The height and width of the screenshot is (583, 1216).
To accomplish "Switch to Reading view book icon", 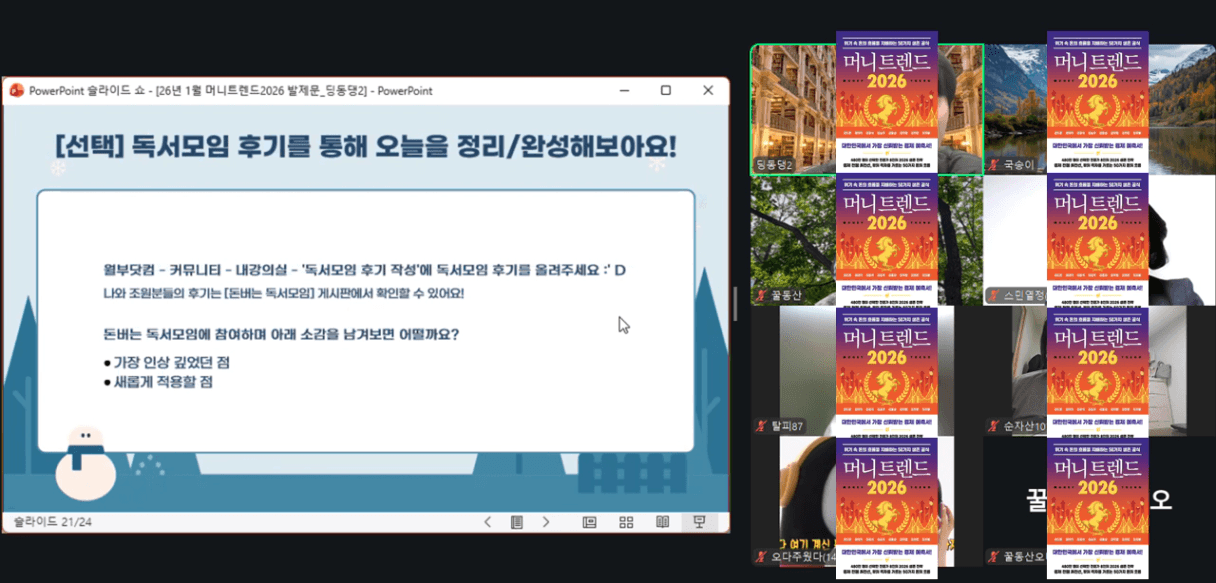I will click(x=662, y=522).
